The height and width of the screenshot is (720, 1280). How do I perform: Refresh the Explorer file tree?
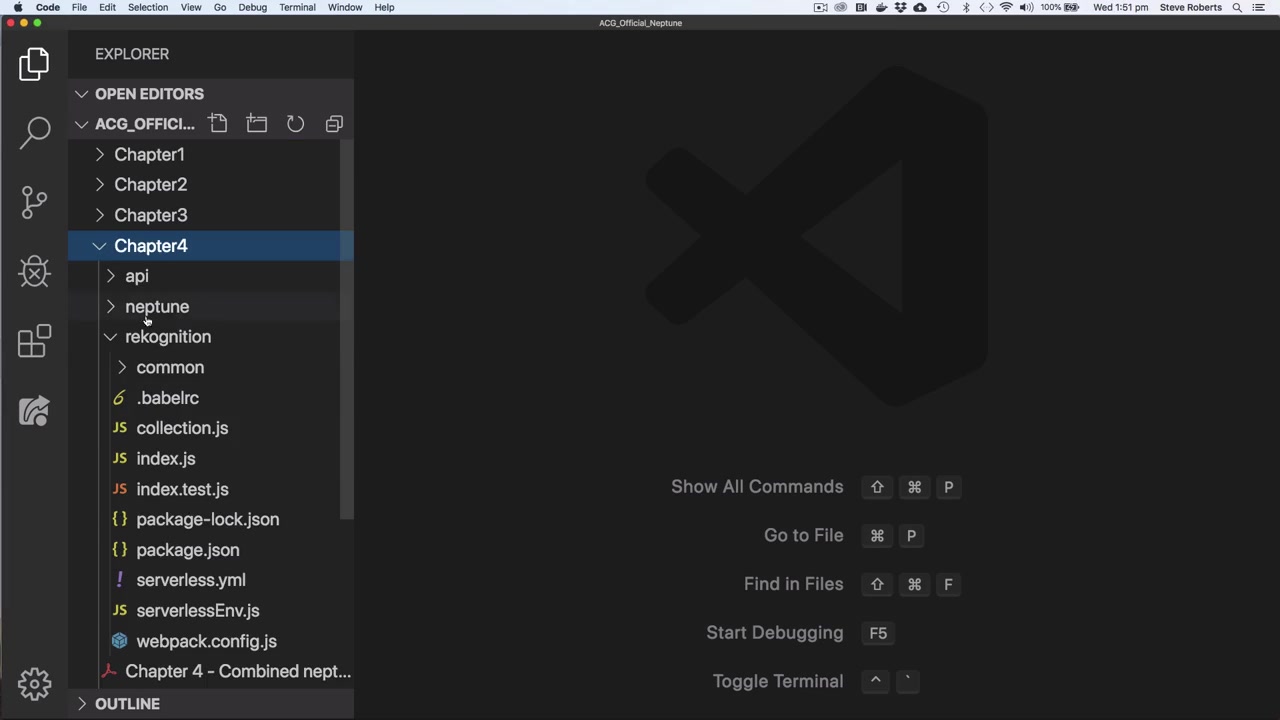coord(295,124)
